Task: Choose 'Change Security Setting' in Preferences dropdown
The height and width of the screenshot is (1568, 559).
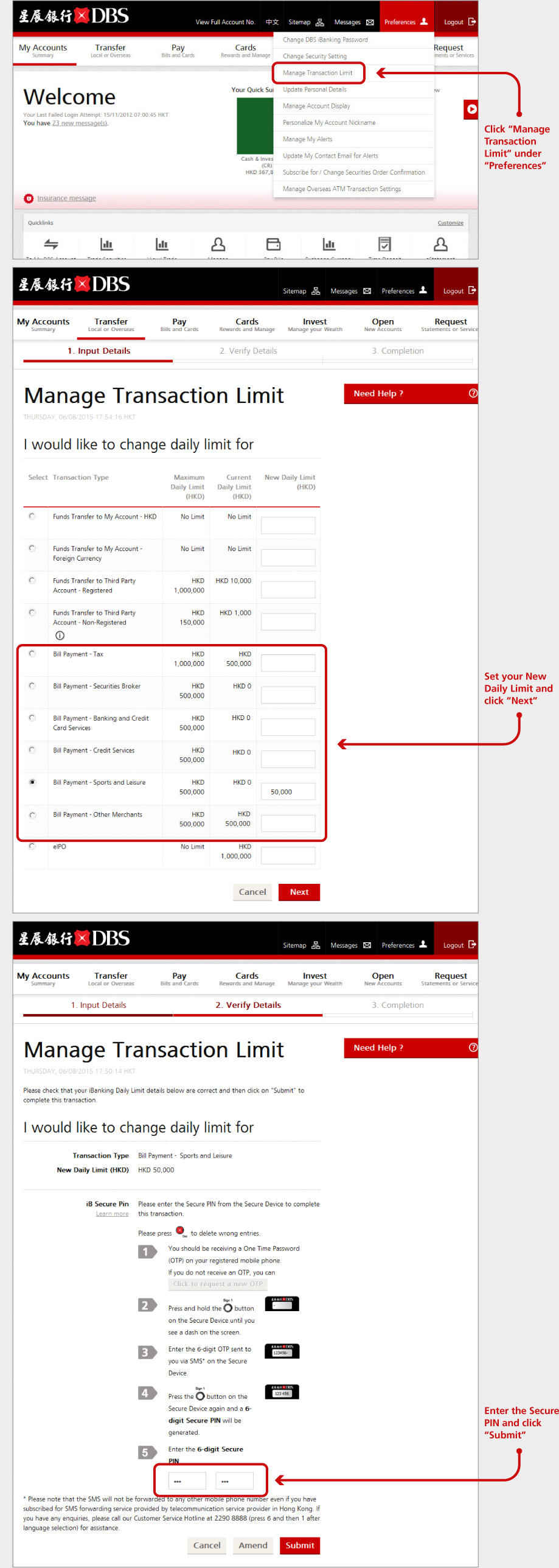Action: 314,56
